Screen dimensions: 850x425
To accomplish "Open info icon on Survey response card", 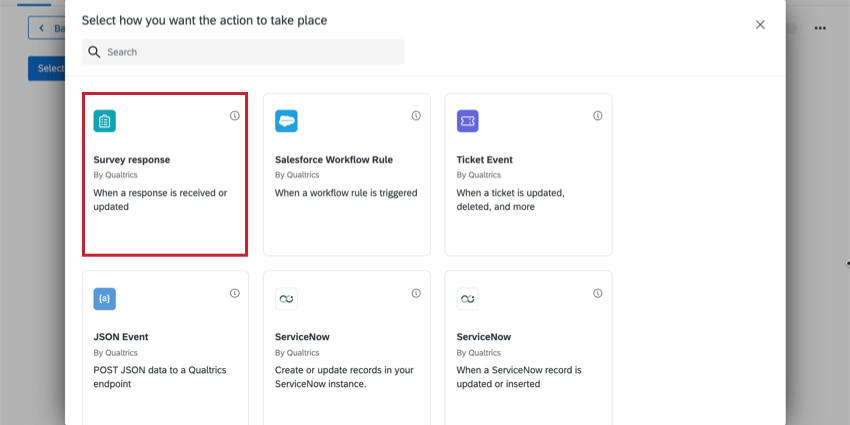I will 235,115.
